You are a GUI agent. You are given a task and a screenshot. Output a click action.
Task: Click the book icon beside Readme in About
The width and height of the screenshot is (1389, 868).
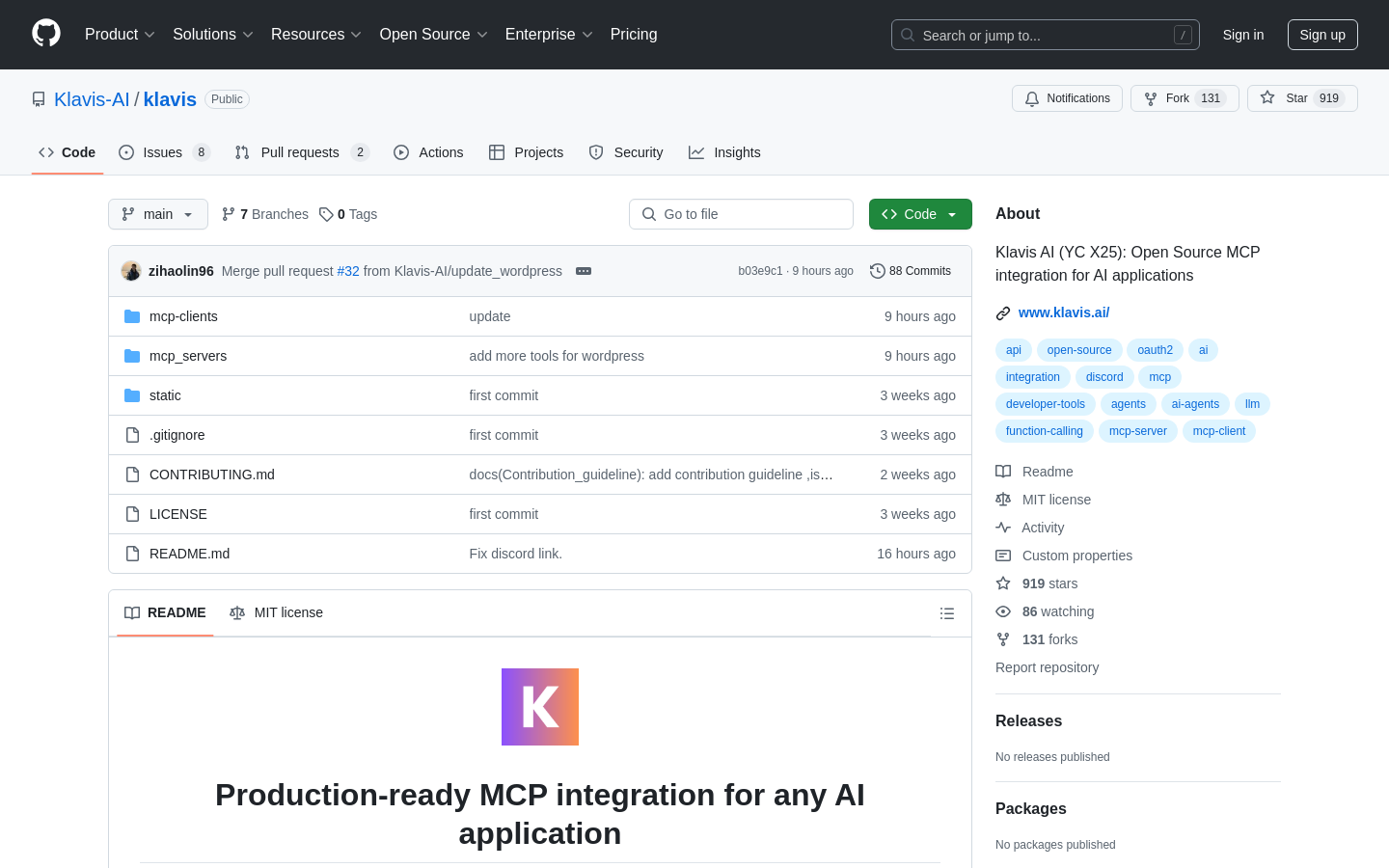pos(1003,472)
